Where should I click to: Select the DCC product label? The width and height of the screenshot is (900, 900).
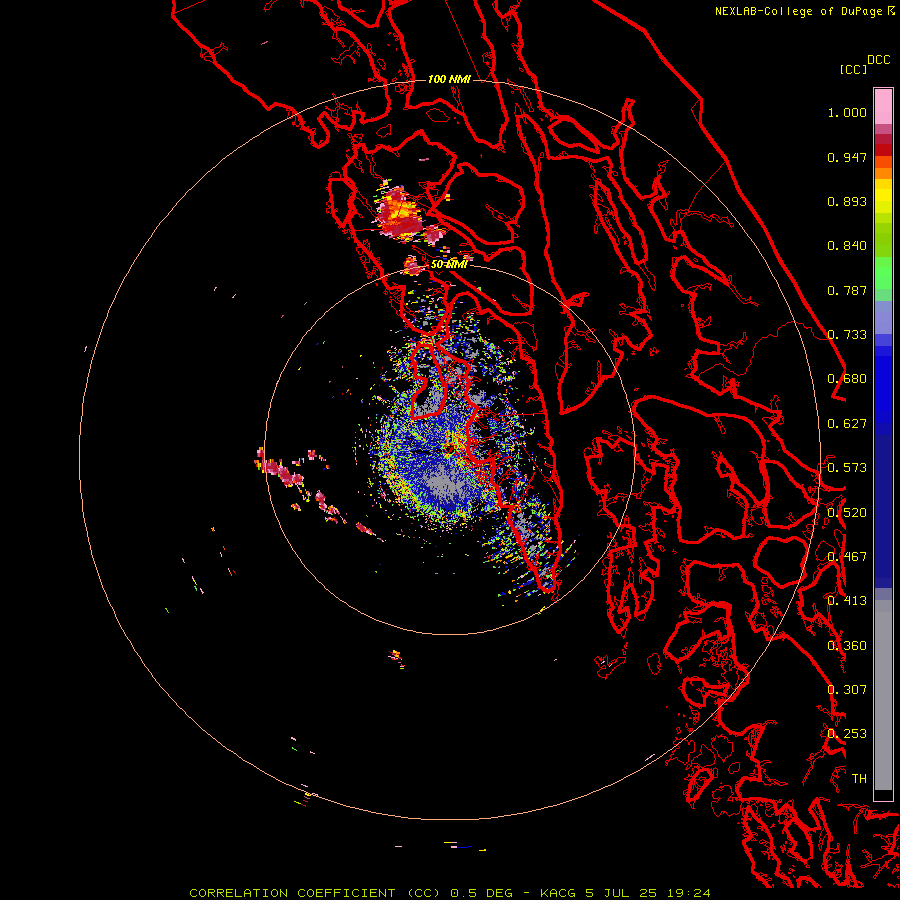point(878,60)
